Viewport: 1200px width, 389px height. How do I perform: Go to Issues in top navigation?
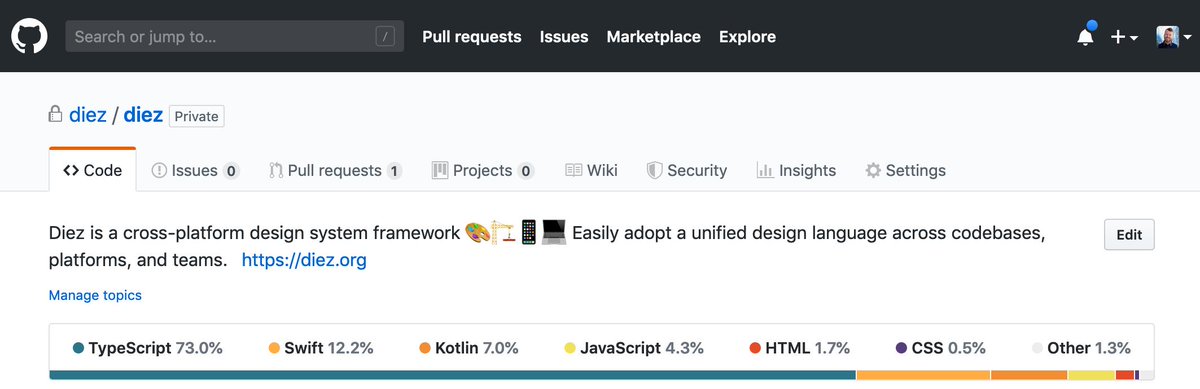click(x=564, y=37)
